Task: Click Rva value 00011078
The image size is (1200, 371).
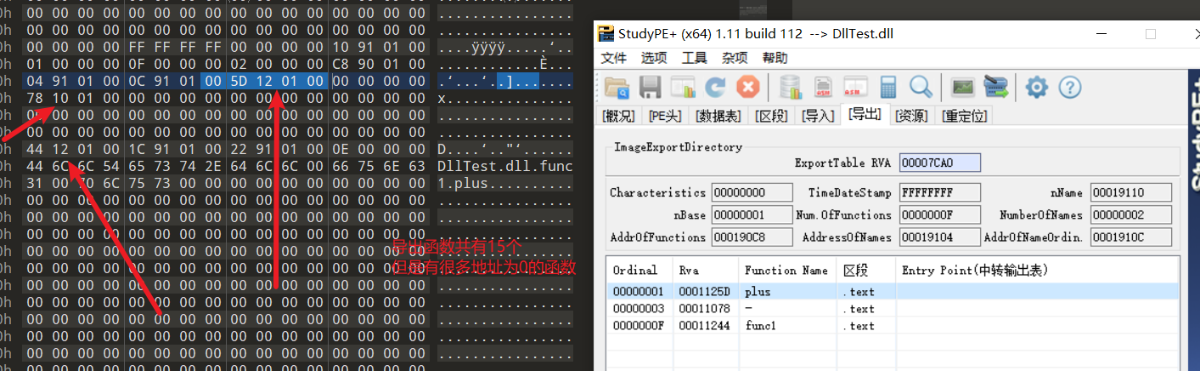Action: pos(703,309)
